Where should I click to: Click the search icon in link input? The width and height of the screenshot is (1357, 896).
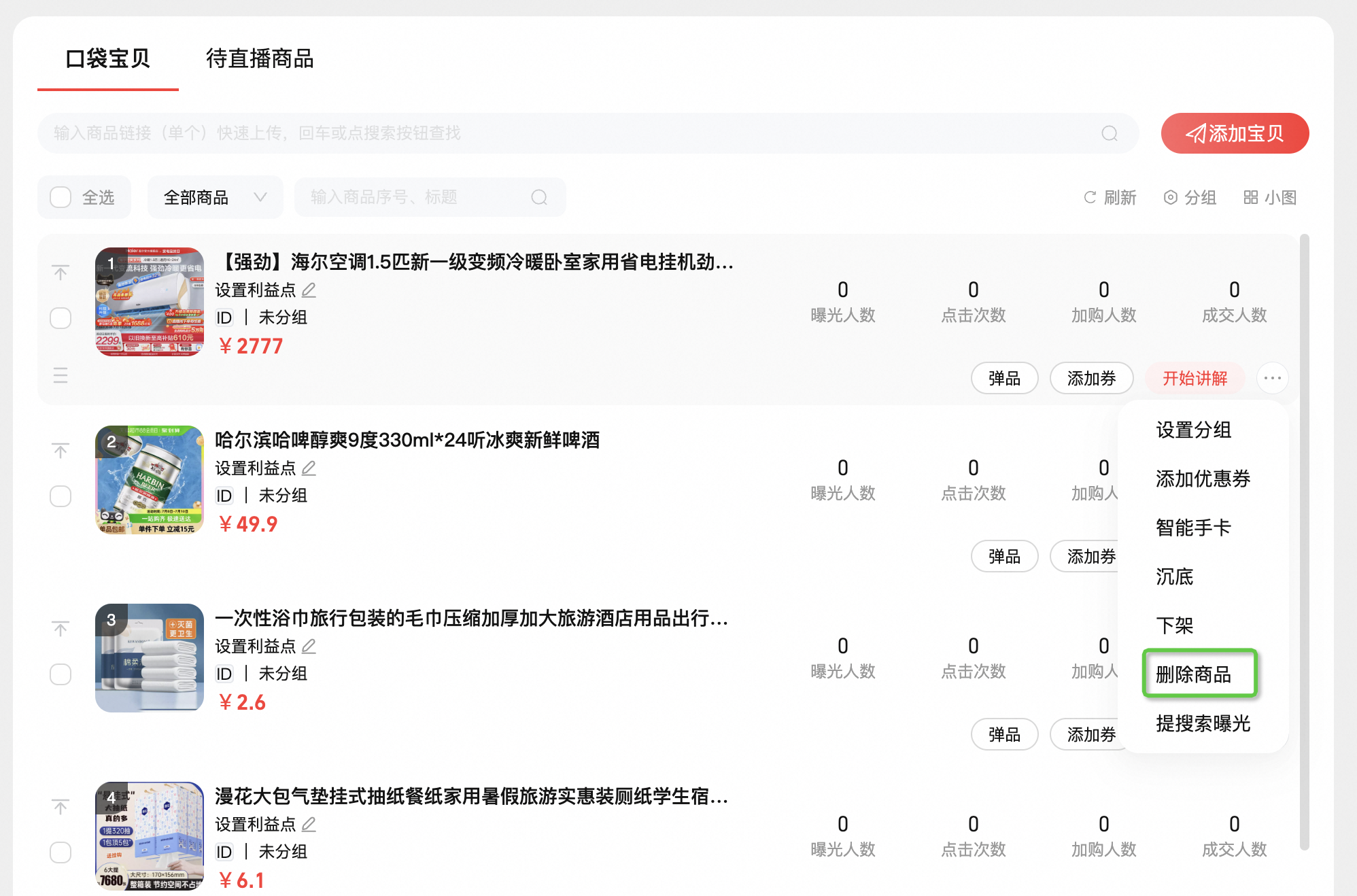point(1110,133)
